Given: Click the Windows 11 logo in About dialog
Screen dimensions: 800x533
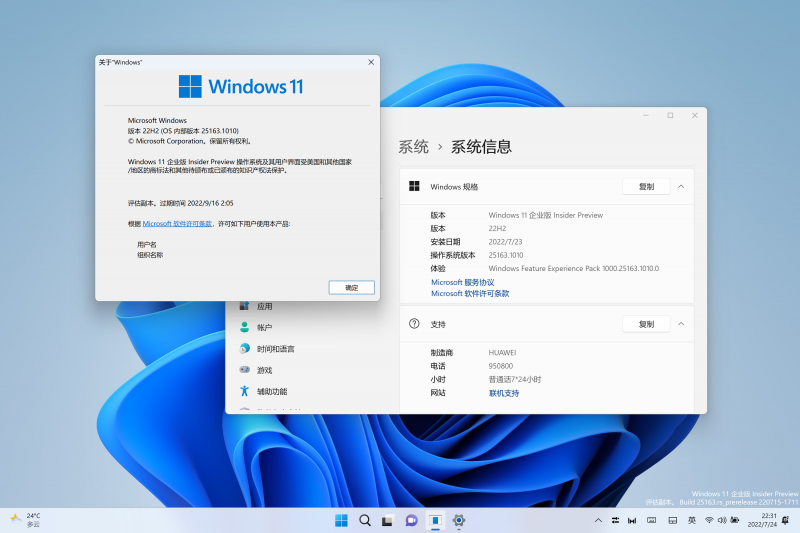Looking at the screenshot, I should click(x=241, y=87).
